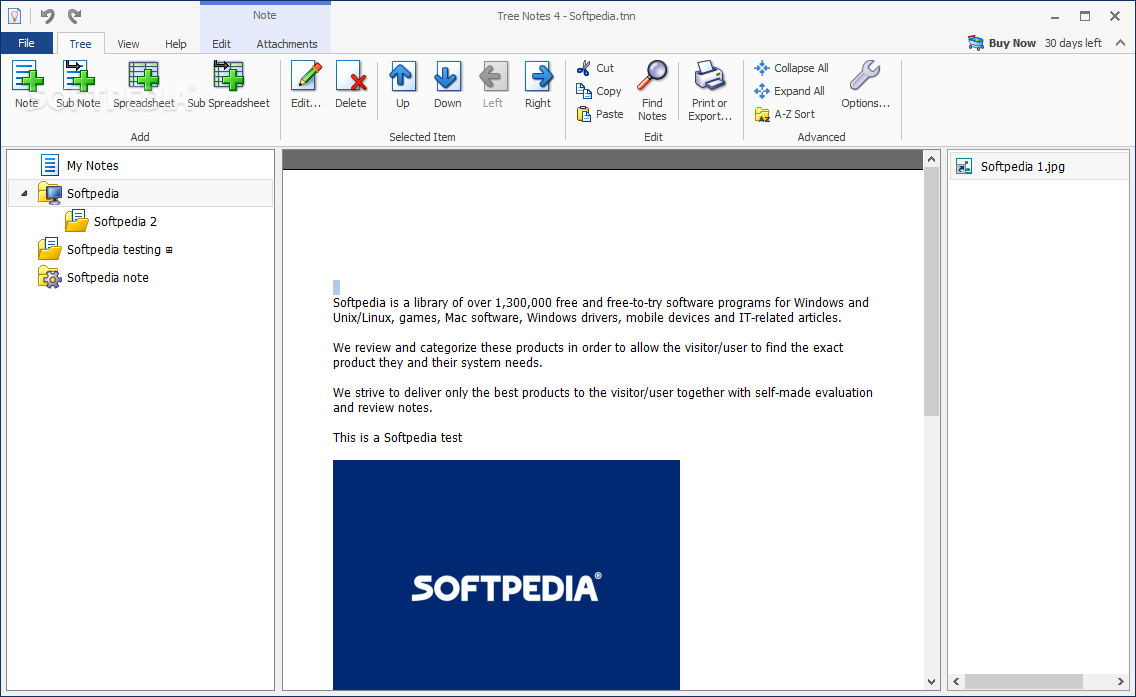
Task: Open the Help tab
Action: pyautogui.click(x=175, y=43)
